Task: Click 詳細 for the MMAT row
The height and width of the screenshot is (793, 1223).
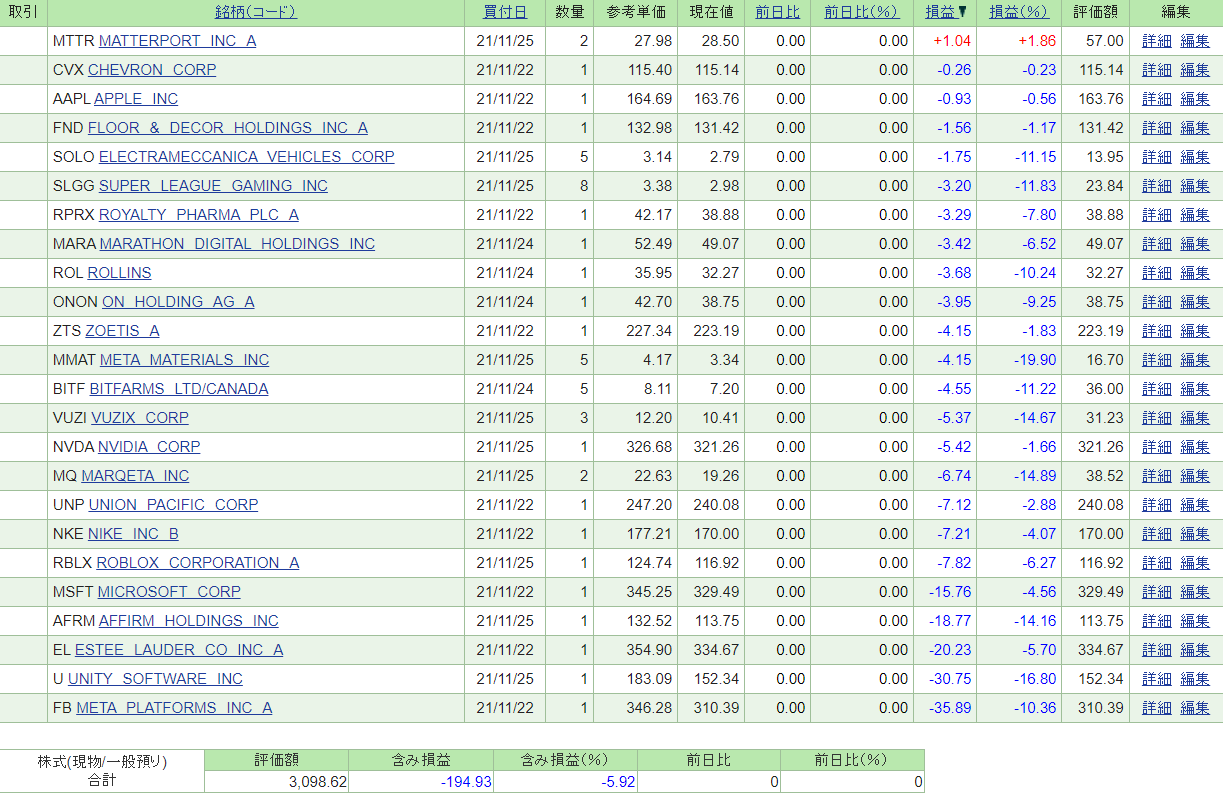Action: click(x=1157, y=360)
